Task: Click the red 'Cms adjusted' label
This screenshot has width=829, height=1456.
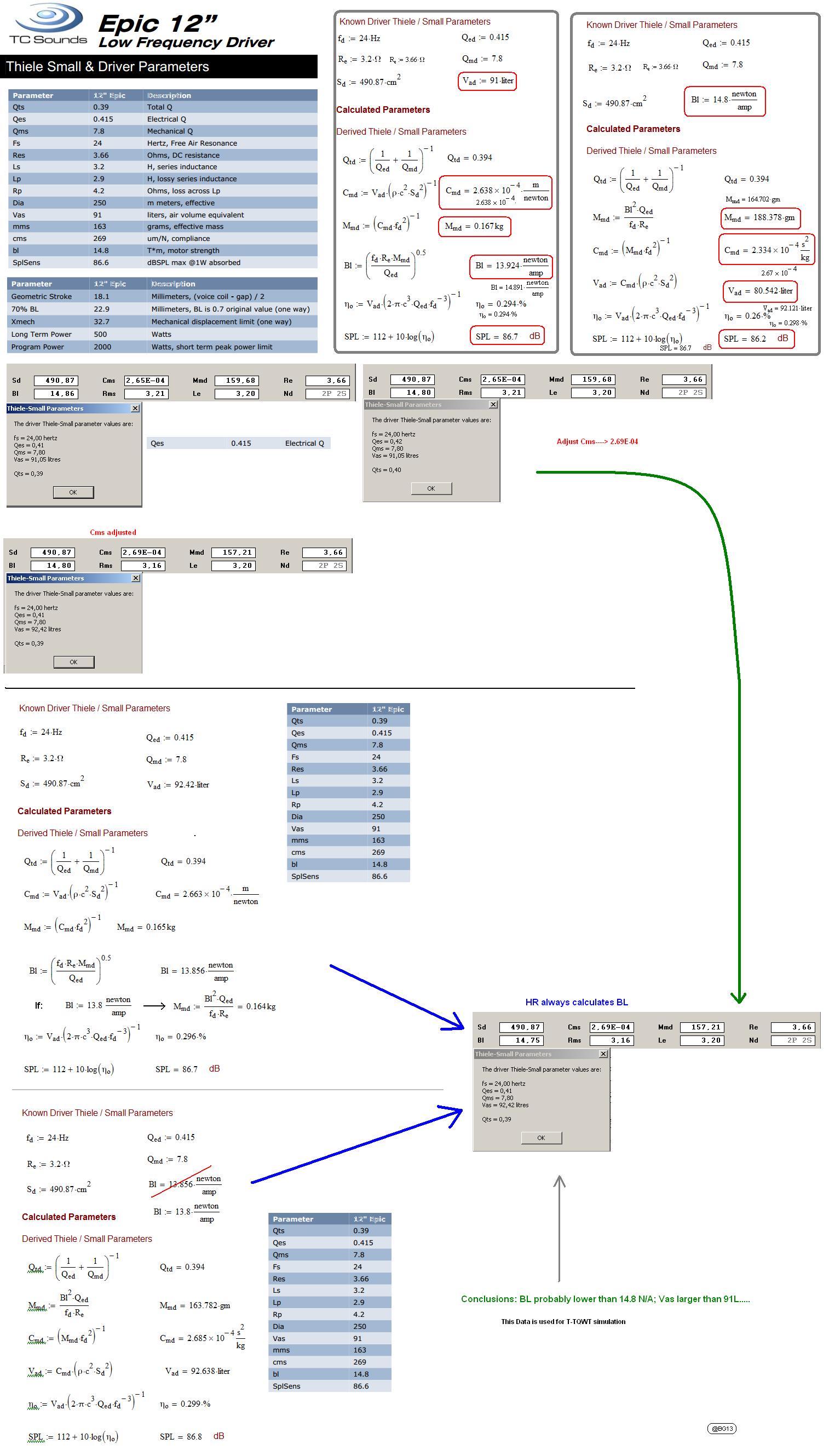Action: point(113,532)
